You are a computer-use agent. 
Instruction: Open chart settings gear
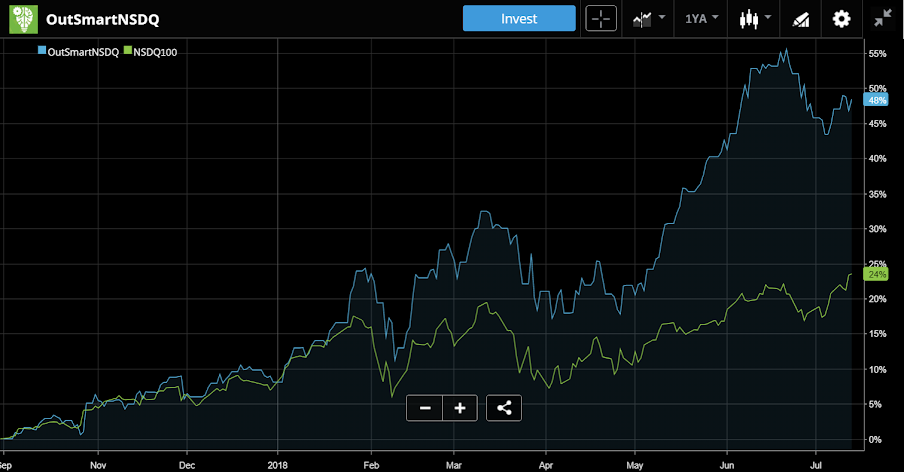[841, 19]
